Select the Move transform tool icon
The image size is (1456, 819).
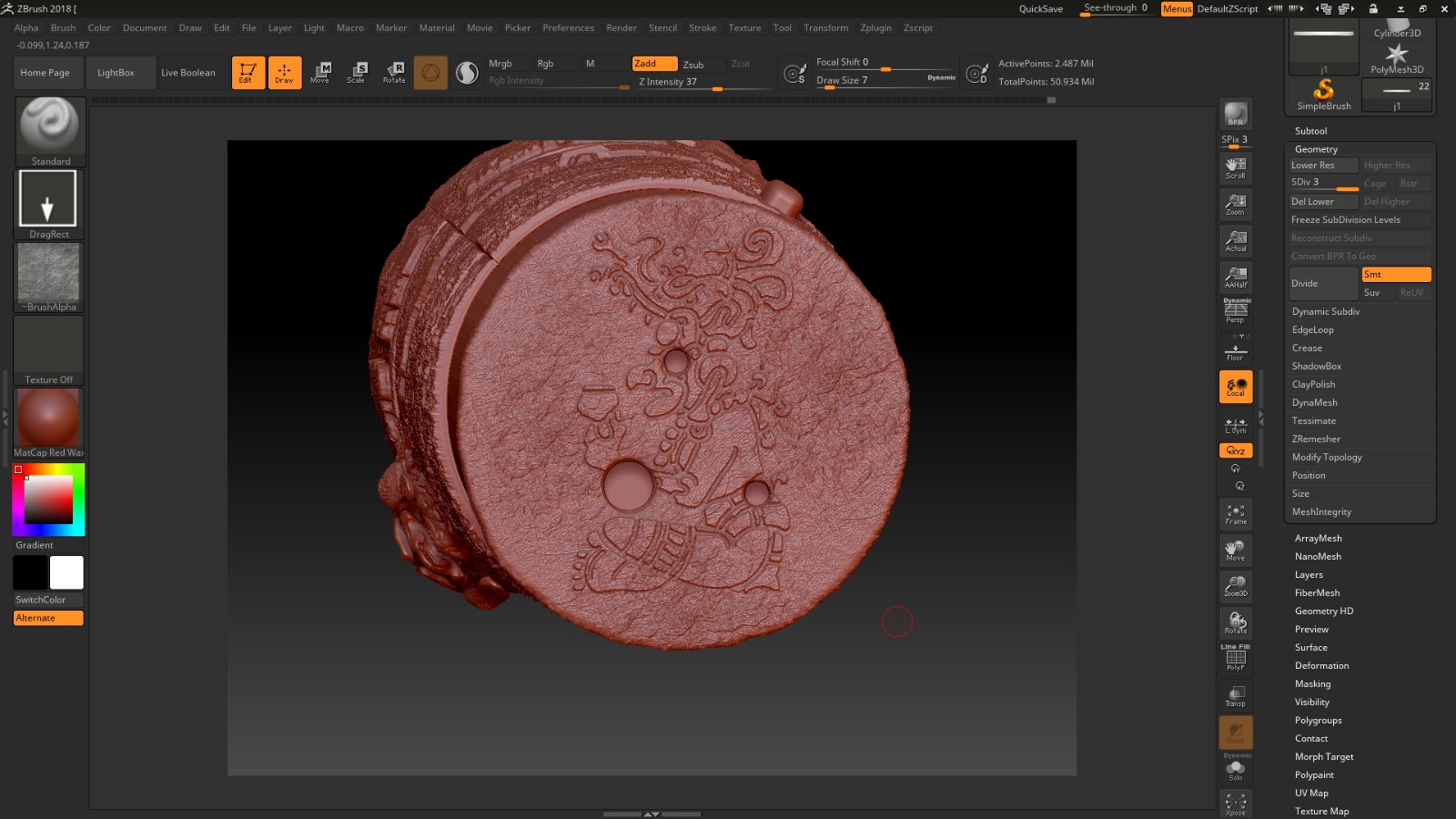coord(320,73)
